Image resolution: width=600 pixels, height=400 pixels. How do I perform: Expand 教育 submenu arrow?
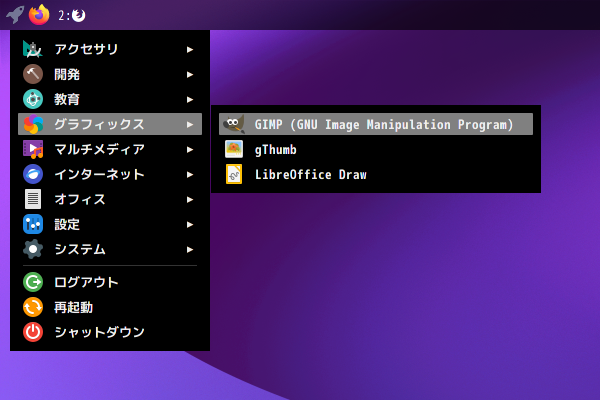(x=190, y=100)
